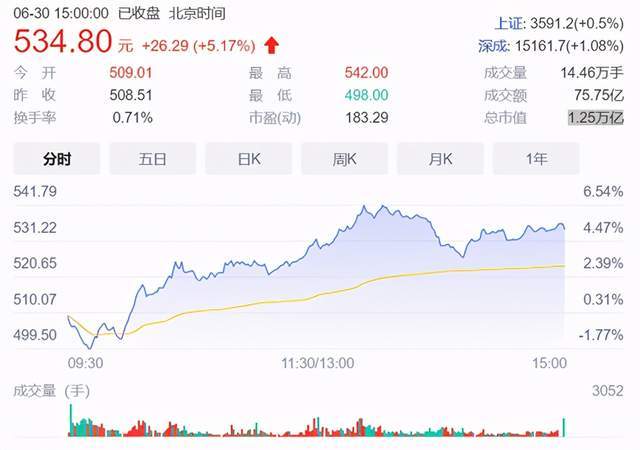
Task: Open the 日K chart tab
Action: (x=249, y=158)
